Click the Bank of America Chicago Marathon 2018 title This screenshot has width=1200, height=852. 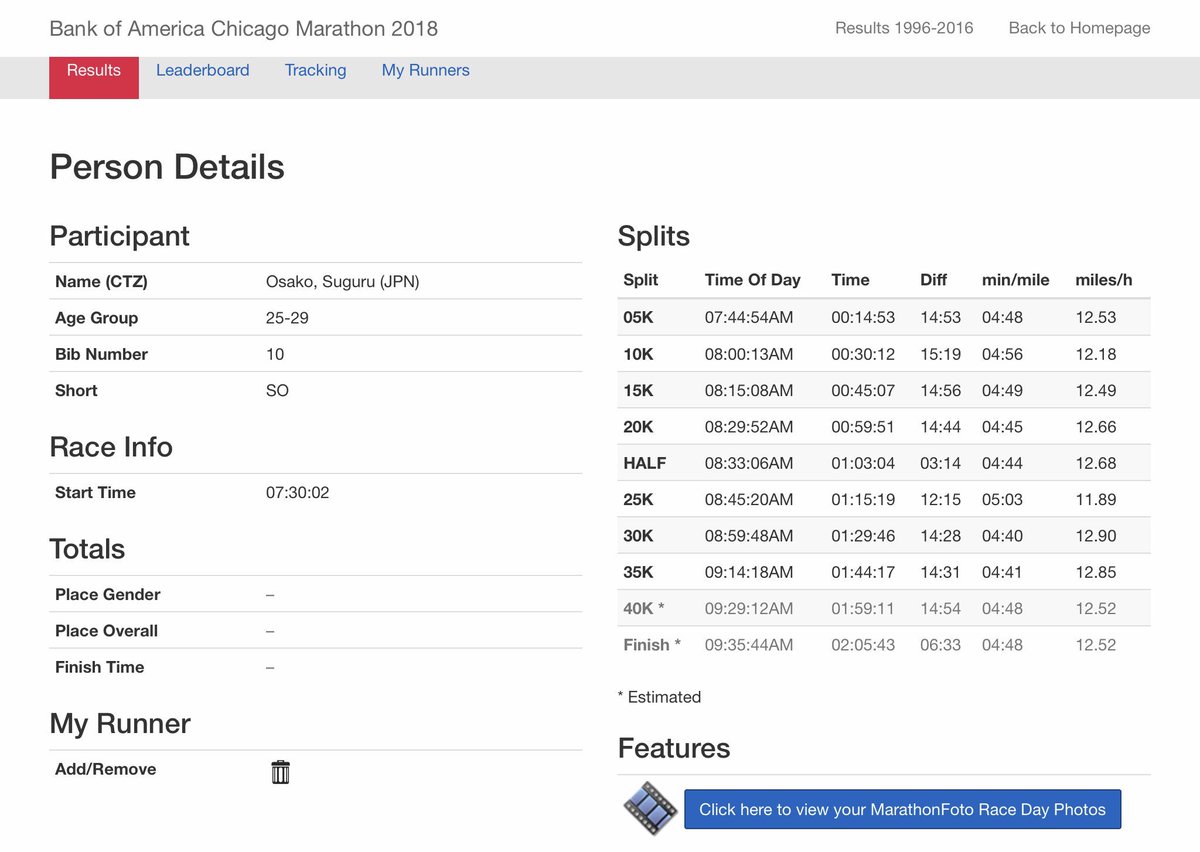coord(243,28)
